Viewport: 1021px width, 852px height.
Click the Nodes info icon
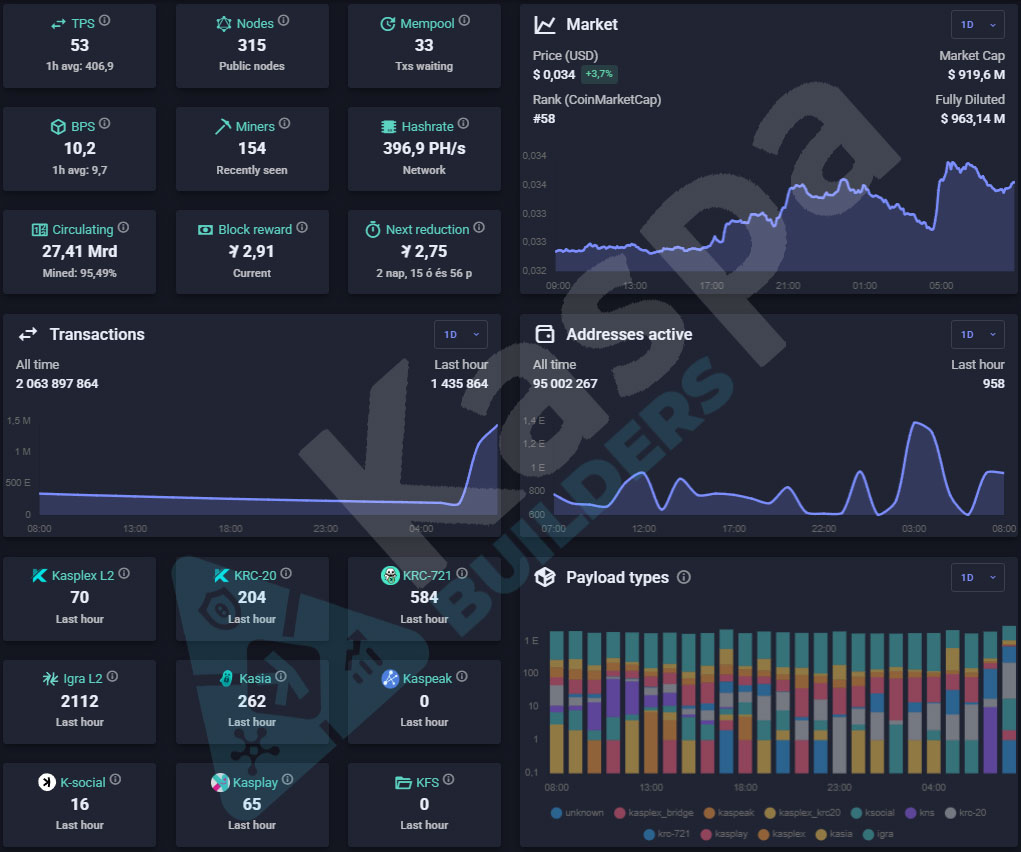[x=283, y=21]
